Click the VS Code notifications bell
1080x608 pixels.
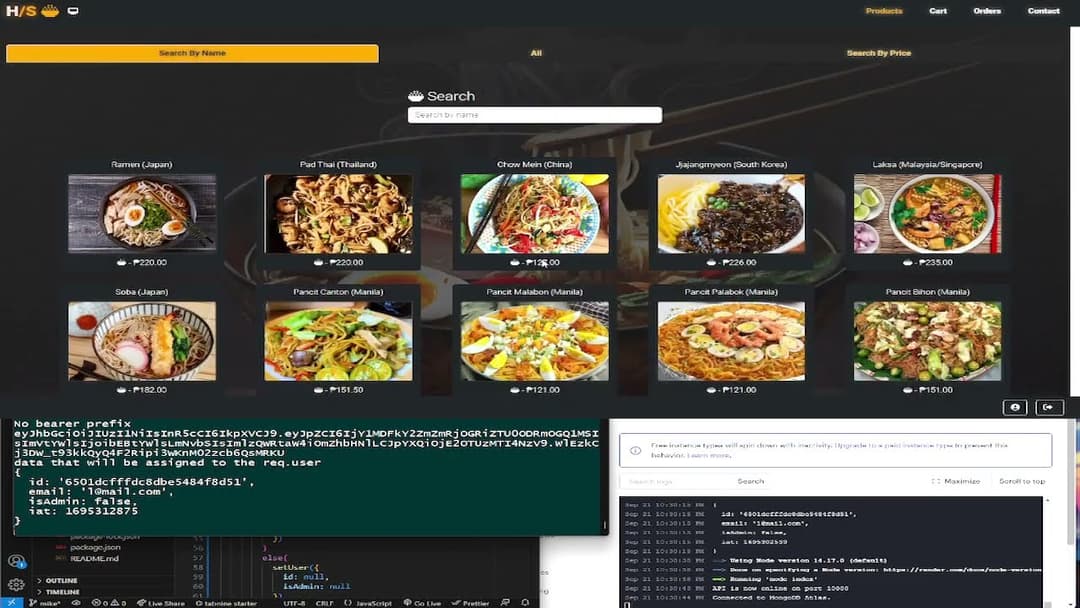(x=526, y=603)
